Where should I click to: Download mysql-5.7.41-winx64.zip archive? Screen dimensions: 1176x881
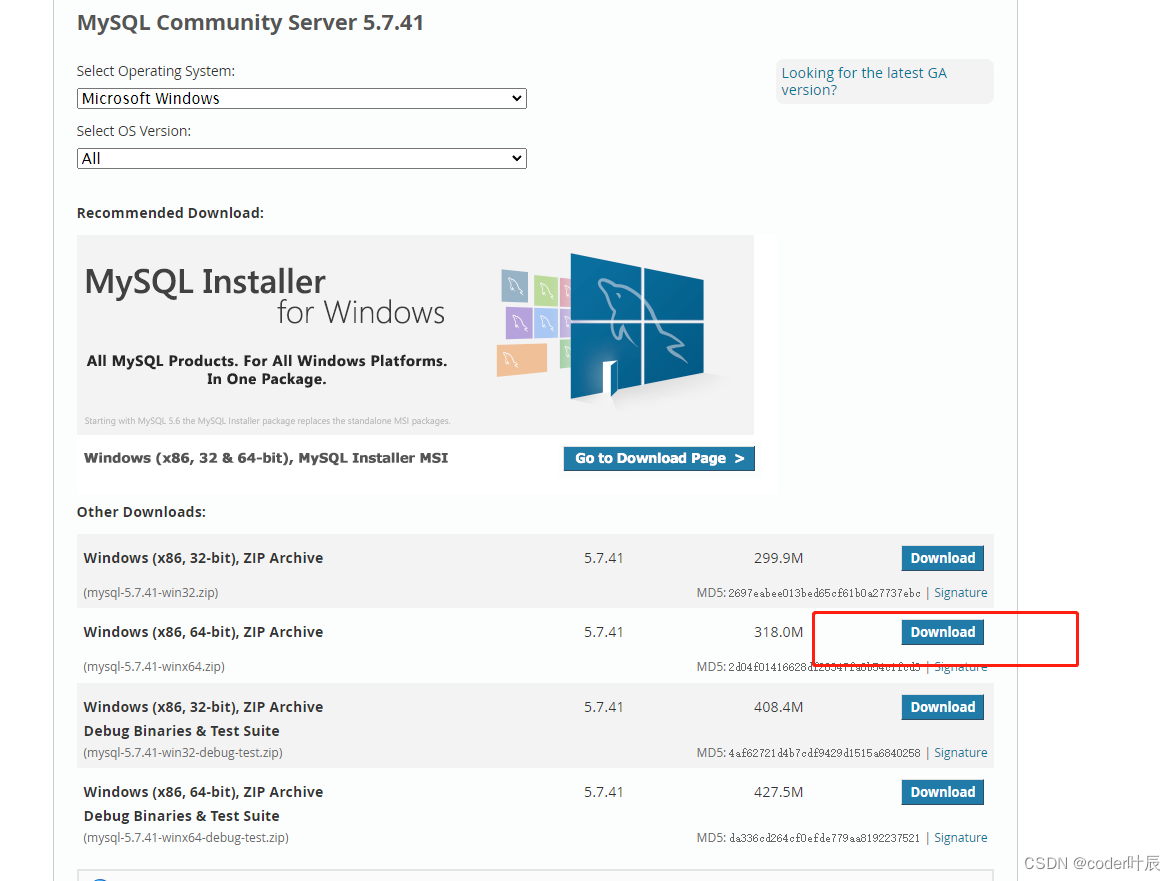tap(943, 632)
